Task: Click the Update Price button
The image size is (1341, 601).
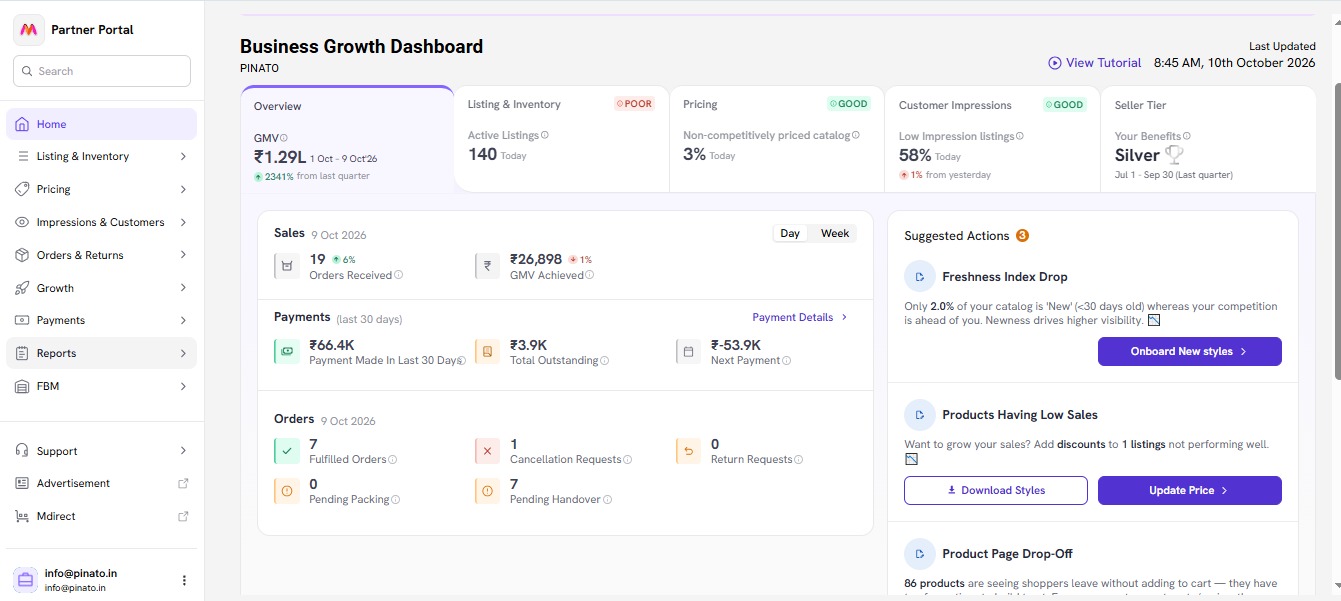Action: (x=1190, y=490)
